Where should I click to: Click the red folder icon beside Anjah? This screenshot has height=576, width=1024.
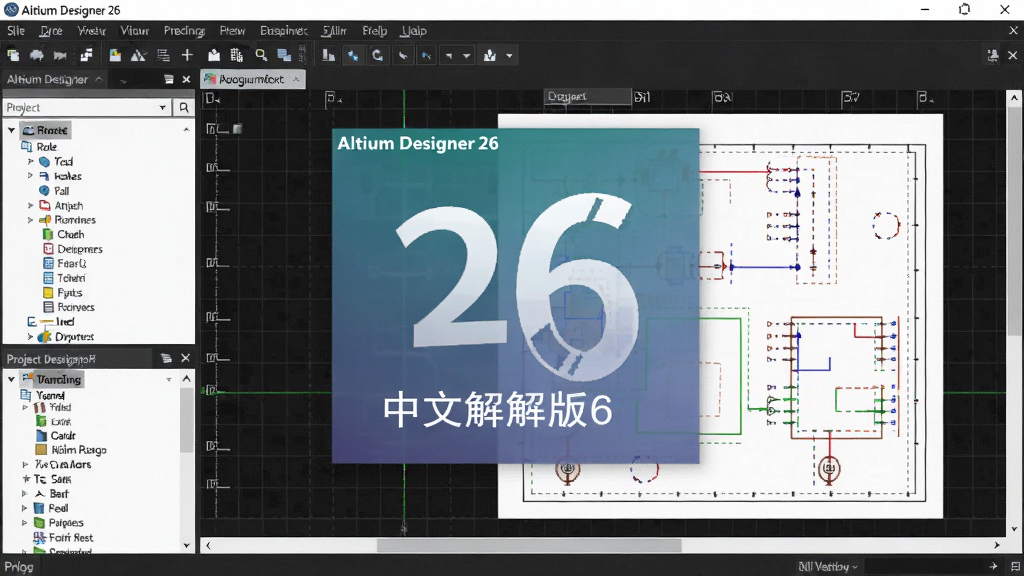pos(45,205)
